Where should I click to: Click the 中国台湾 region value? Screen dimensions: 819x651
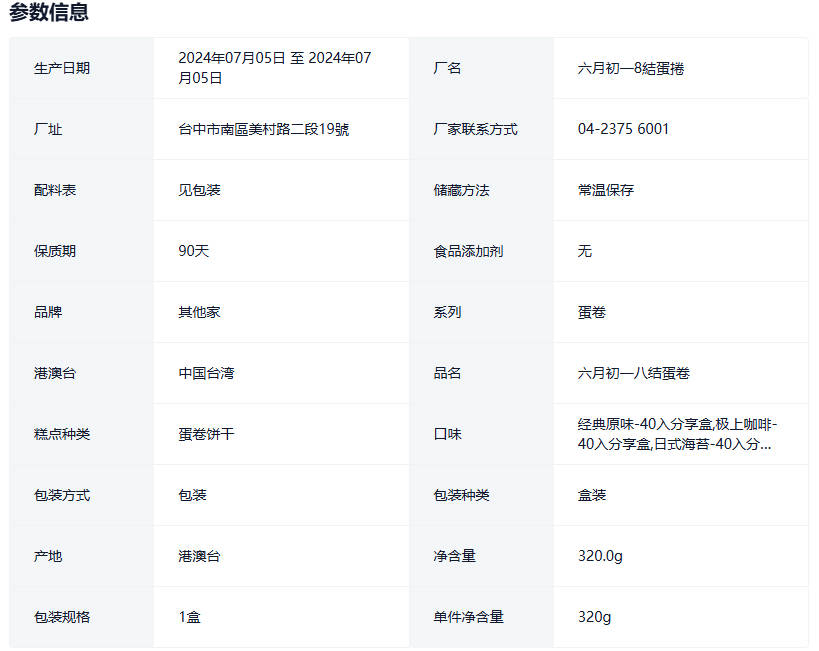pyautogui.click(x=207, y=373)
